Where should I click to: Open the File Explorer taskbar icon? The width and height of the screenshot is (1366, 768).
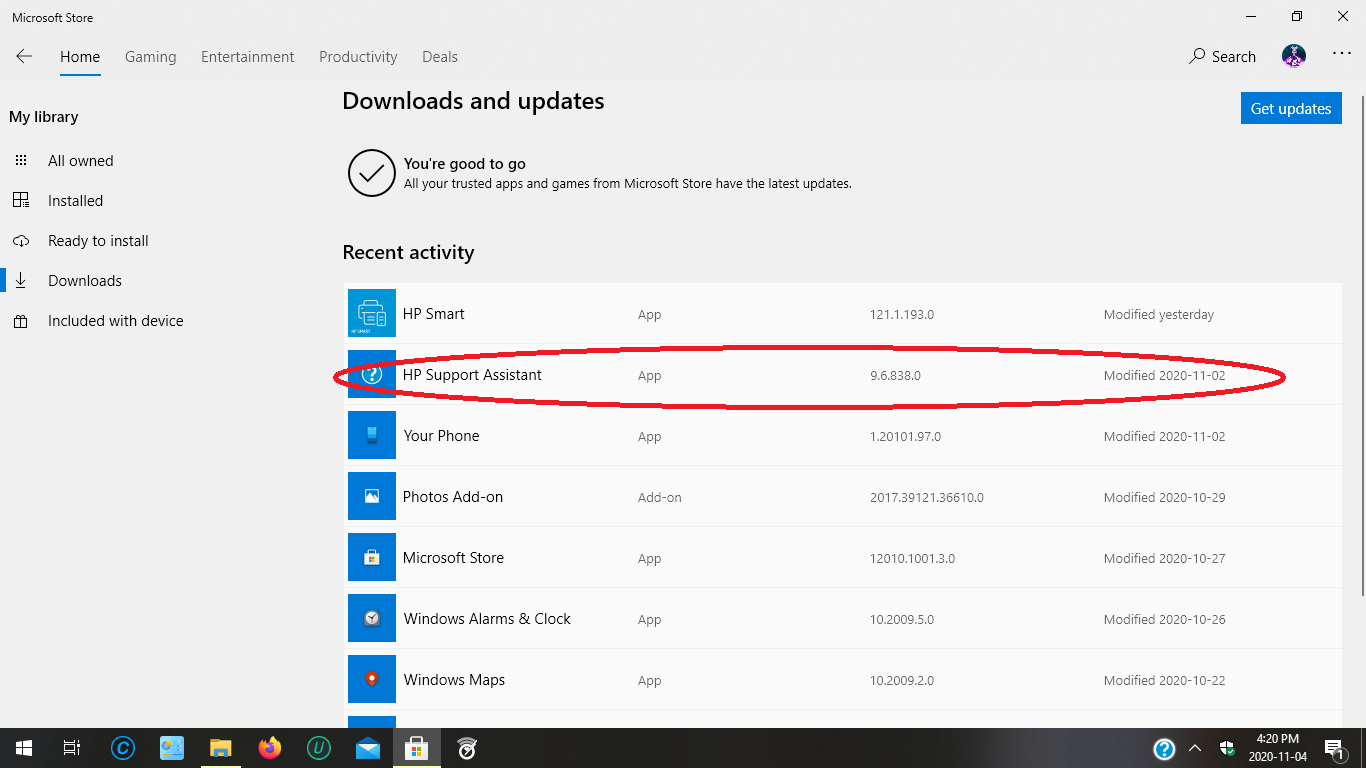(221, 748)
